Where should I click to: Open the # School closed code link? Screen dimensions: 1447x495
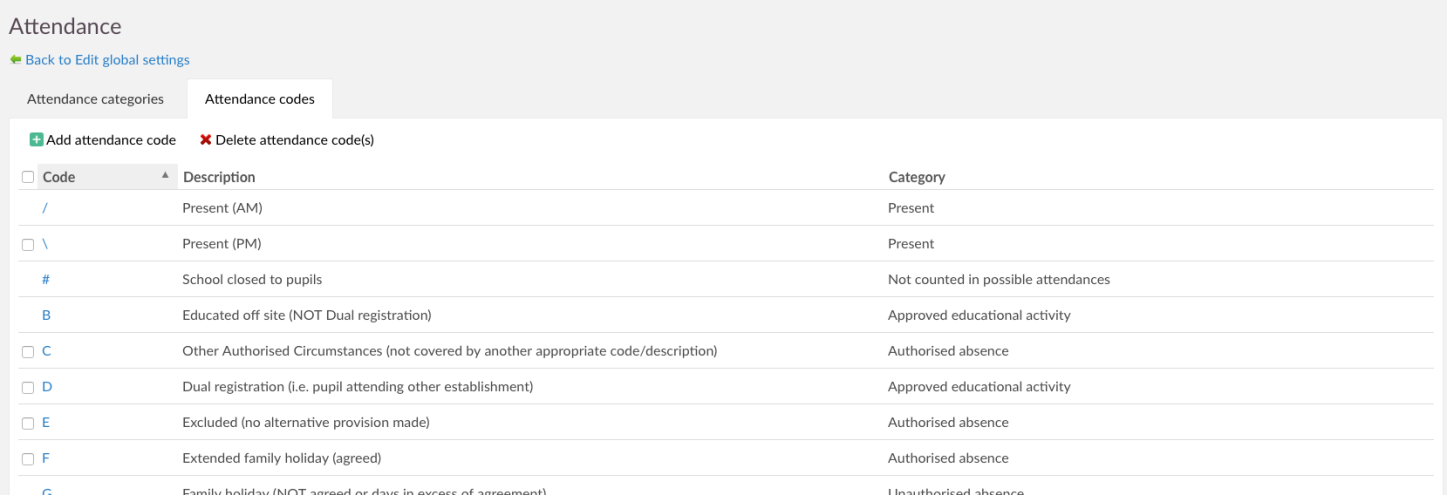click(46, 280)
